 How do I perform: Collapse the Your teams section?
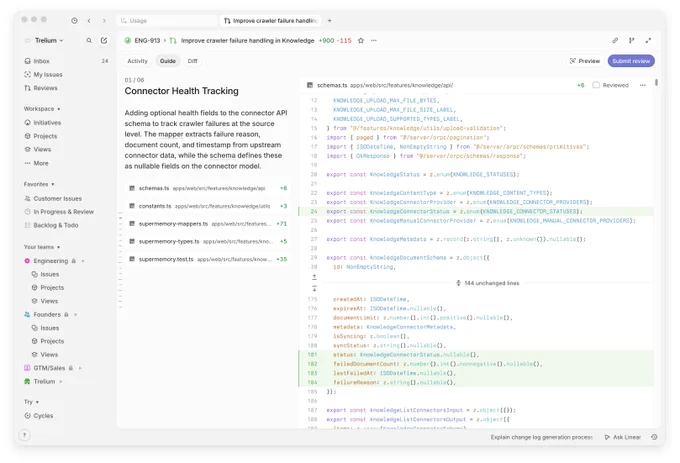click(x=42, y=247)
